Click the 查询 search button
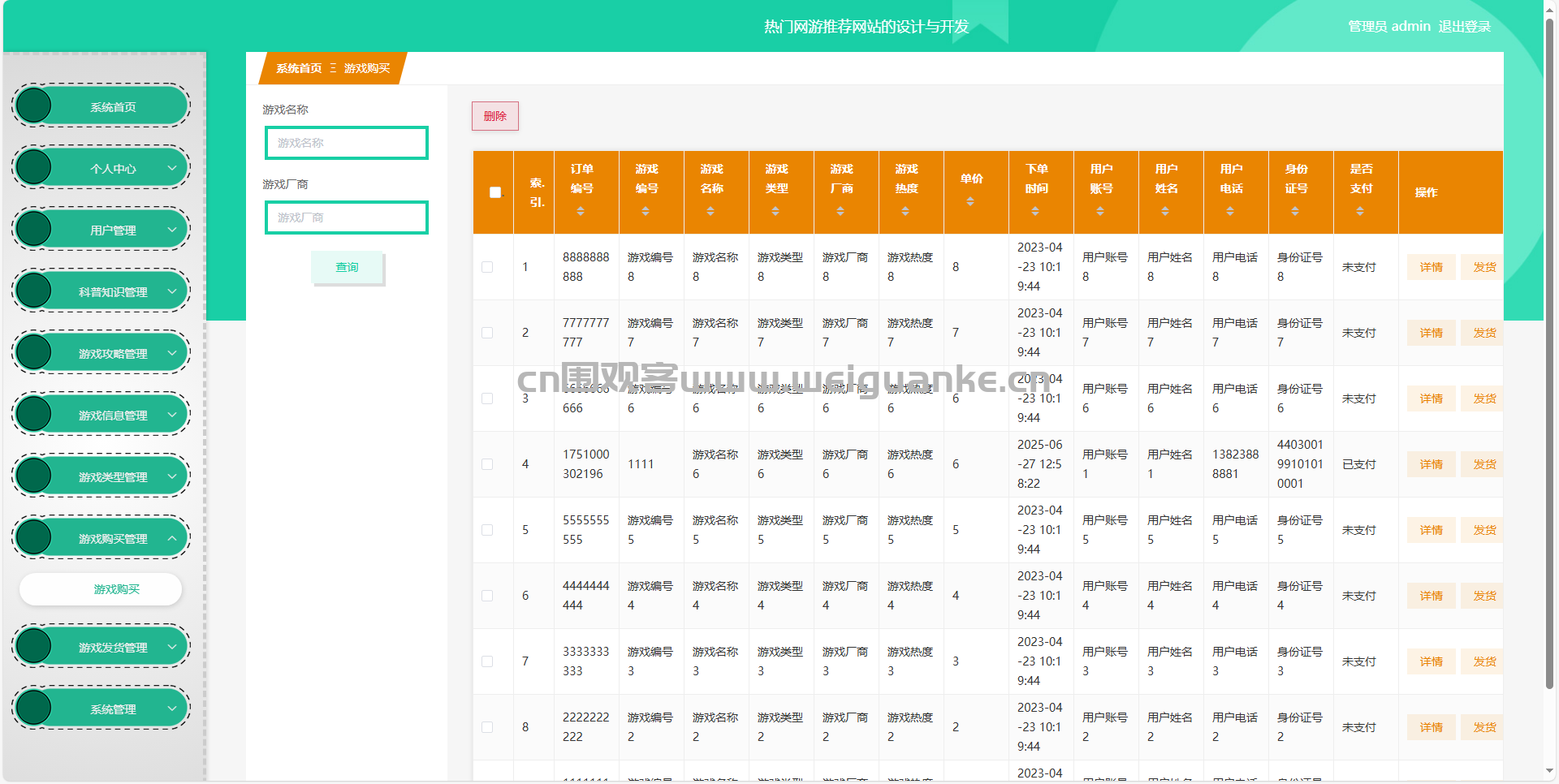1559x784 pixels. point(347,267)
